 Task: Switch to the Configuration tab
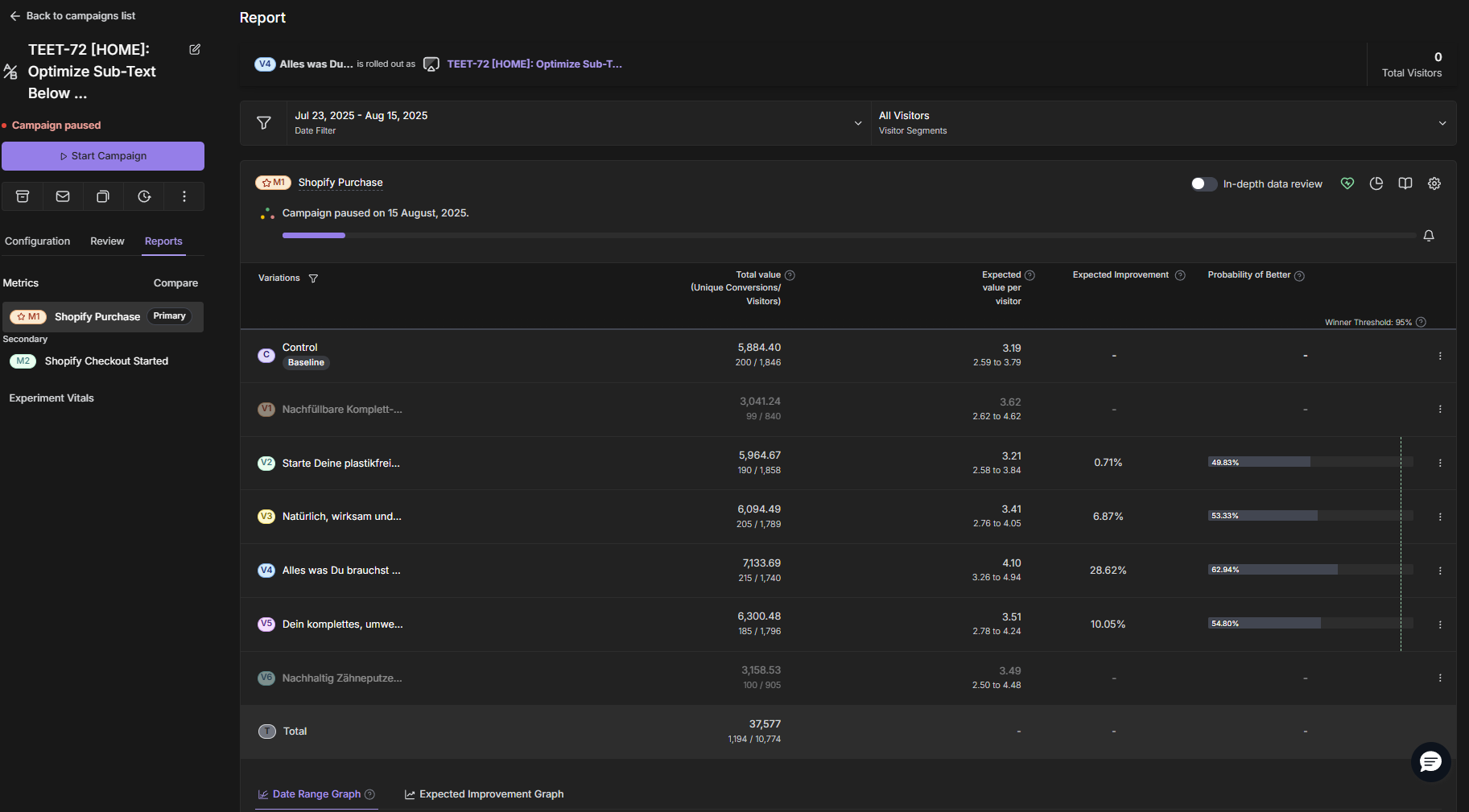click(37, 241)
